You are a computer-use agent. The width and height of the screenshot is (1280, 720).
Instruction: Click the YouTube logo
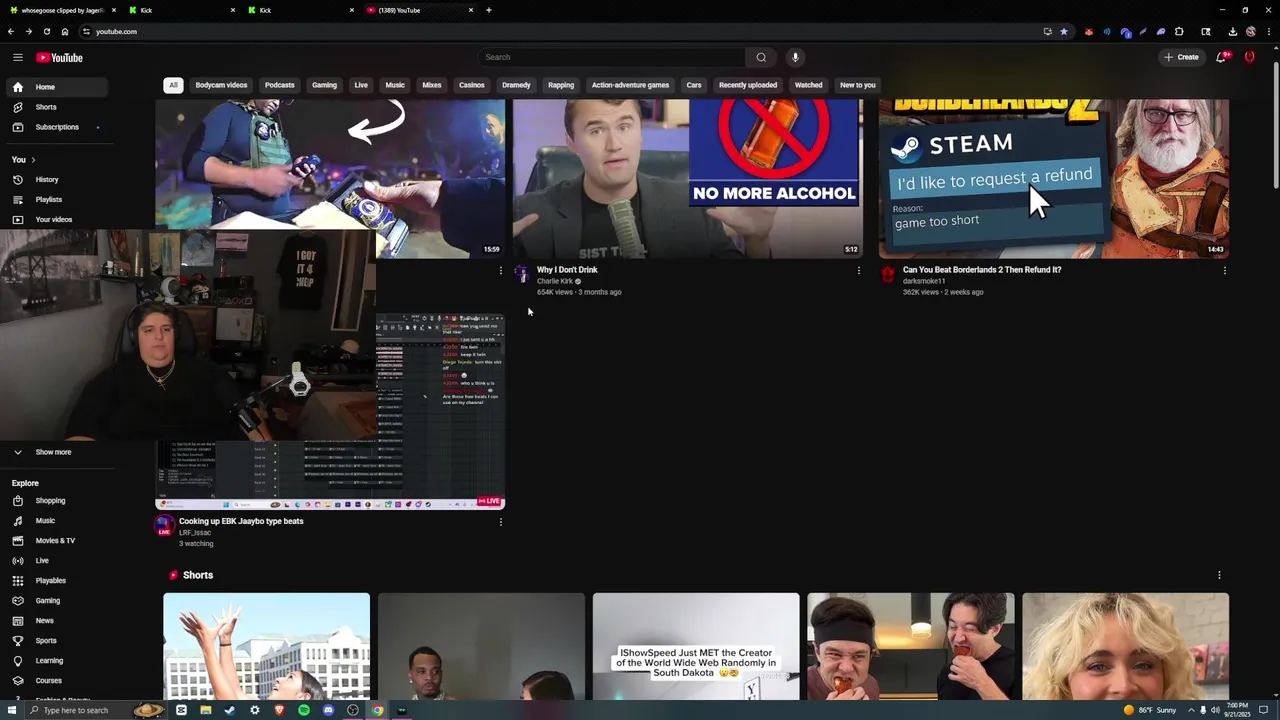59,57
